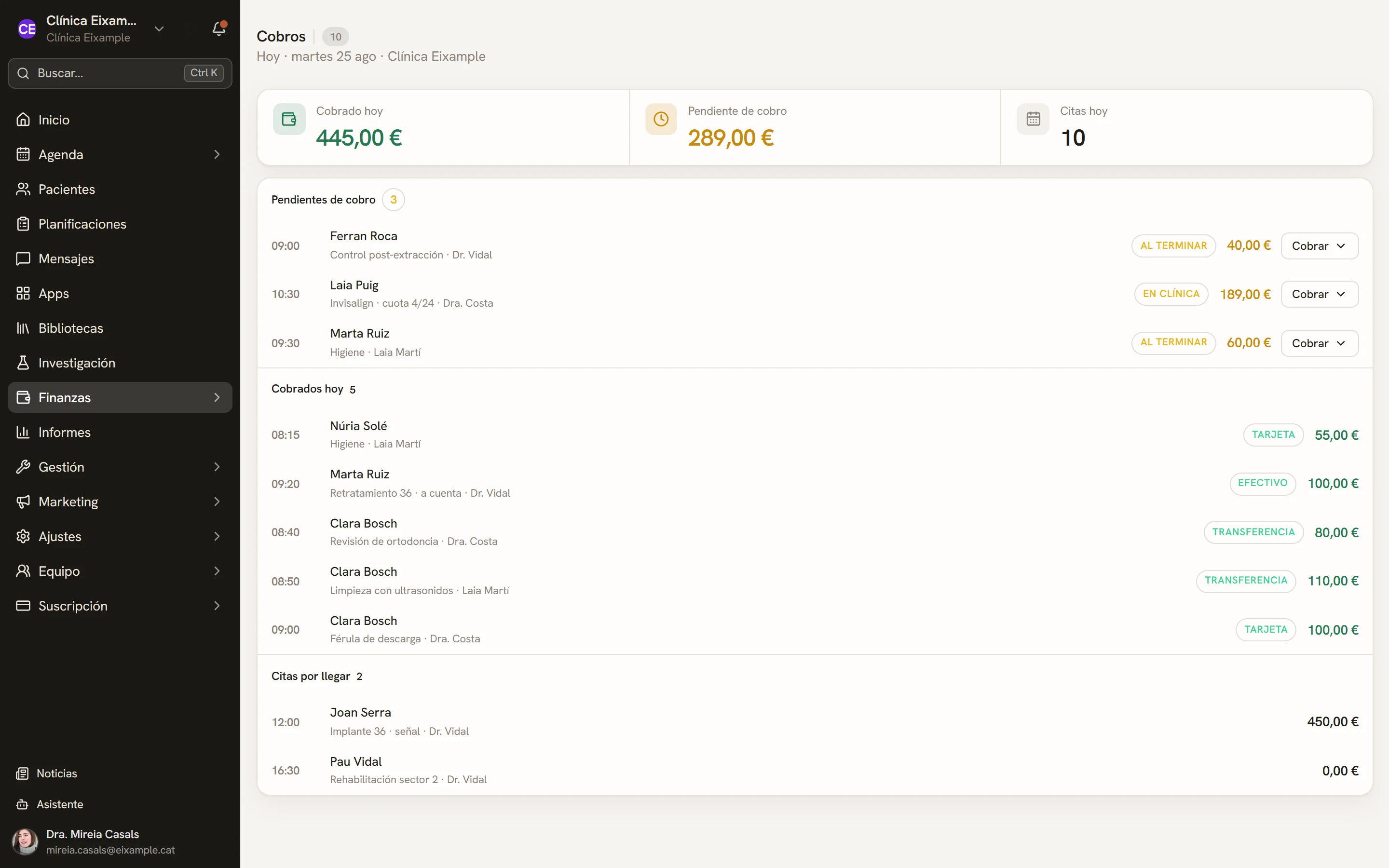Image resolution: width=1389 pixels, height=868 pixels.
Task: Click the Bibliotecas library icon
Action: 23,328
